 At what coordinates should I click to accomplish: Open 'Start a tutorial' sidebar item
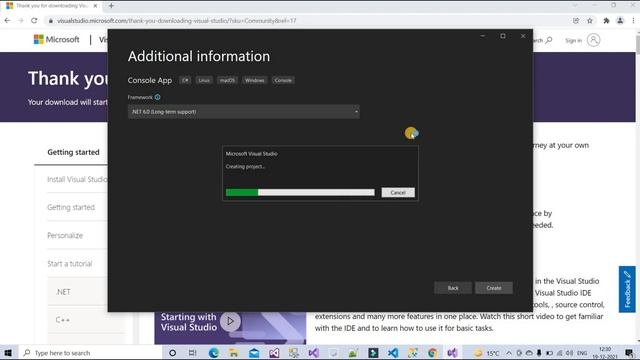(x=70, y=264)
